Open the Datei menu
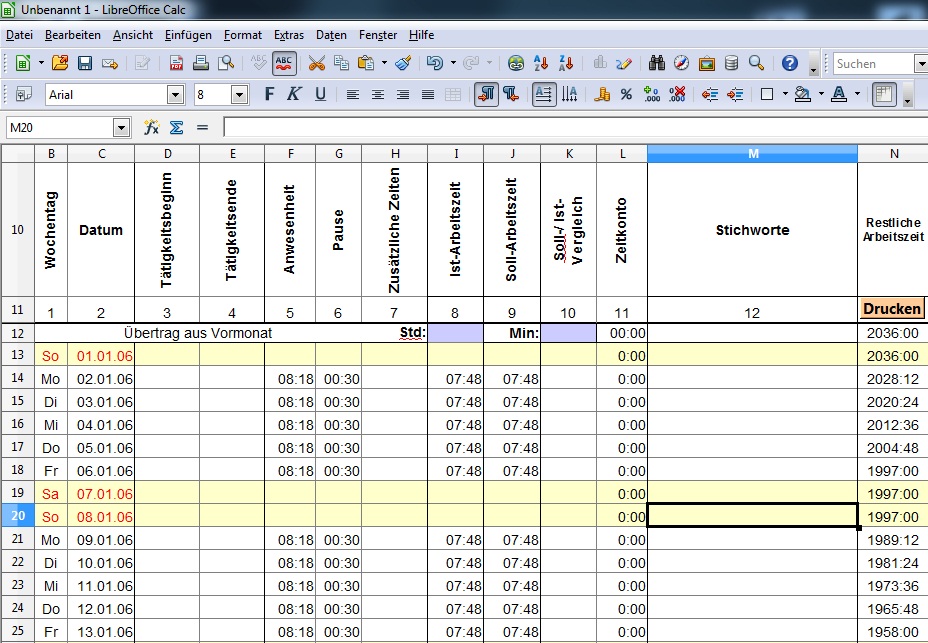Viewport: 928px width, 643px height. click(x=19, y=35)
